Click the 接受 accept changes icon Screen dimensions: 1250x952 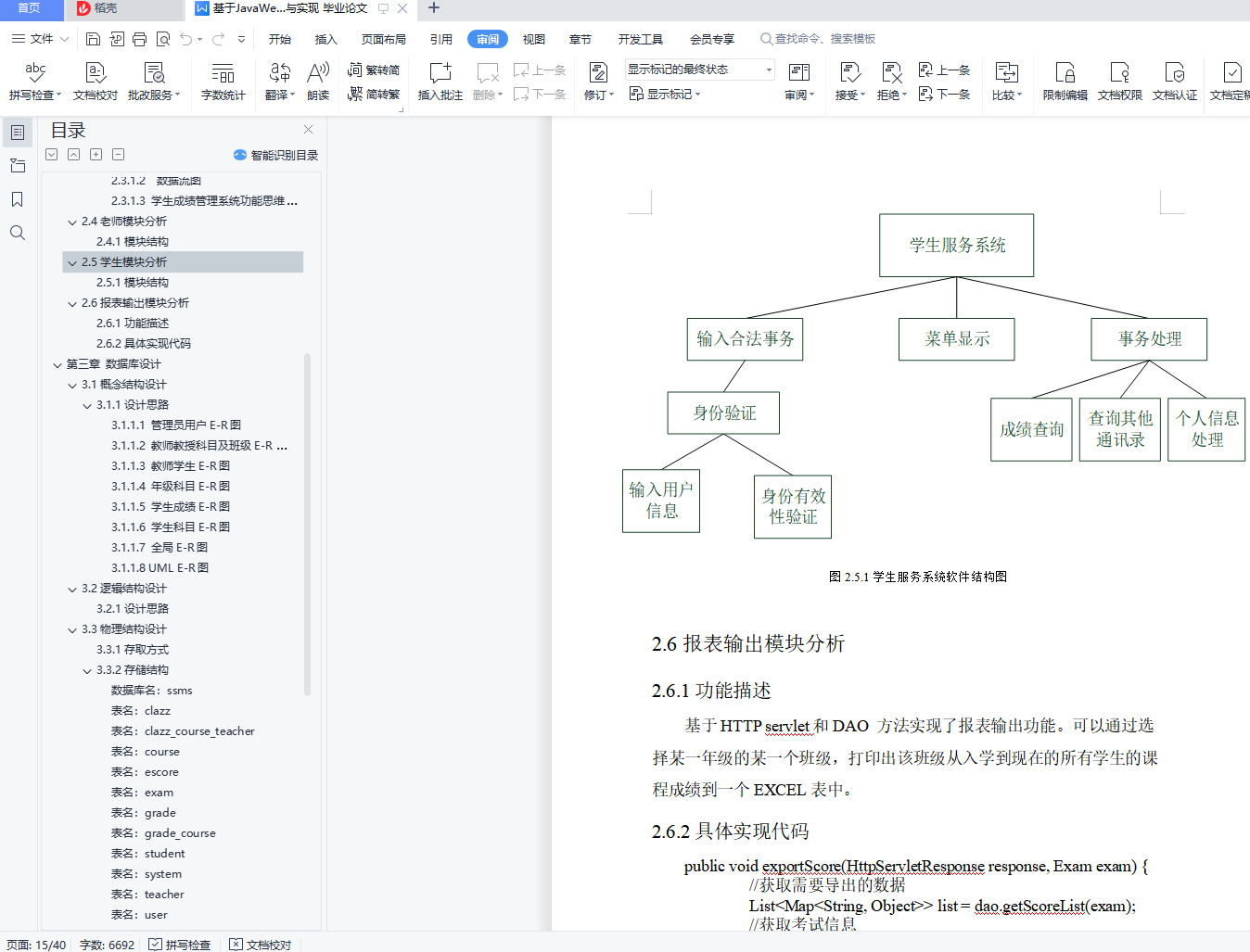(849, 72)
